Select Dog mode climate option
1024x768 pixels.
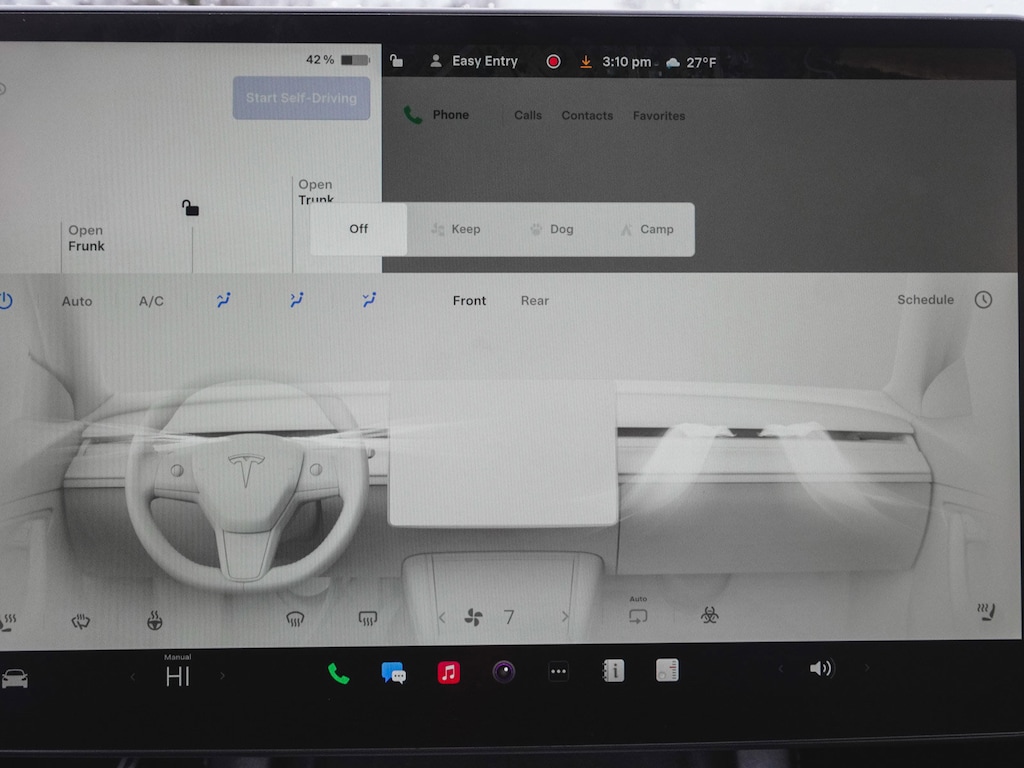[x=552, y=229]
